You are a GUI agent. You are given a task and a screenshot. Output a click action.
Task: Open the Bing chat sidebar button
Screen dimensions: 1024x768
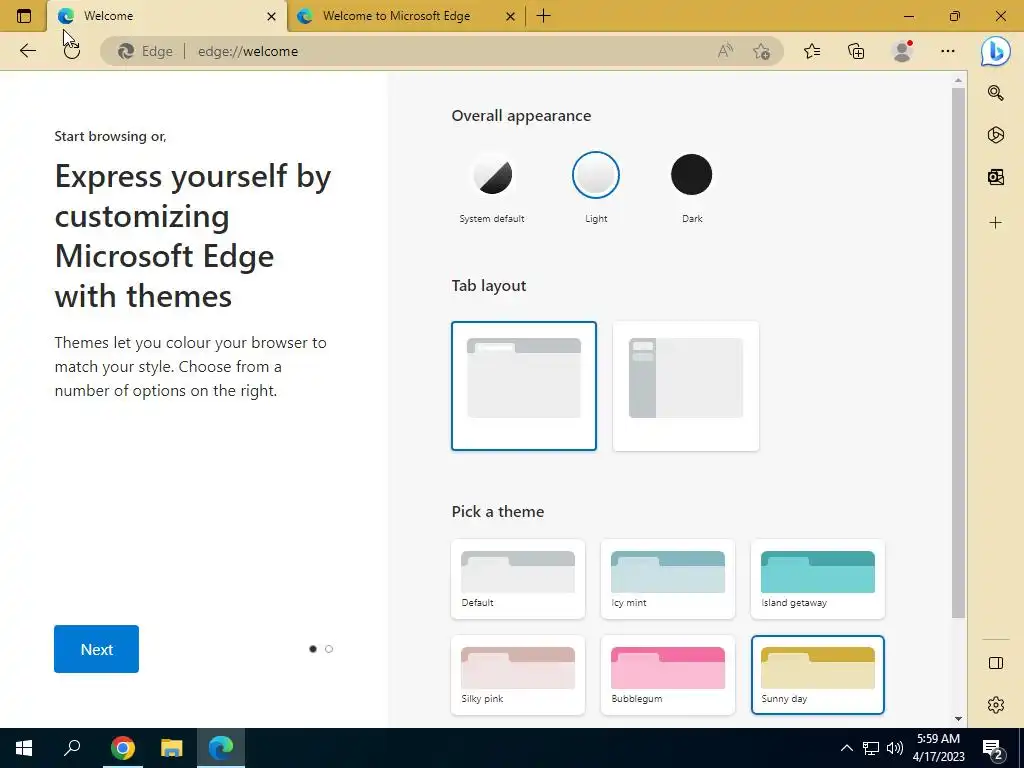996,51
